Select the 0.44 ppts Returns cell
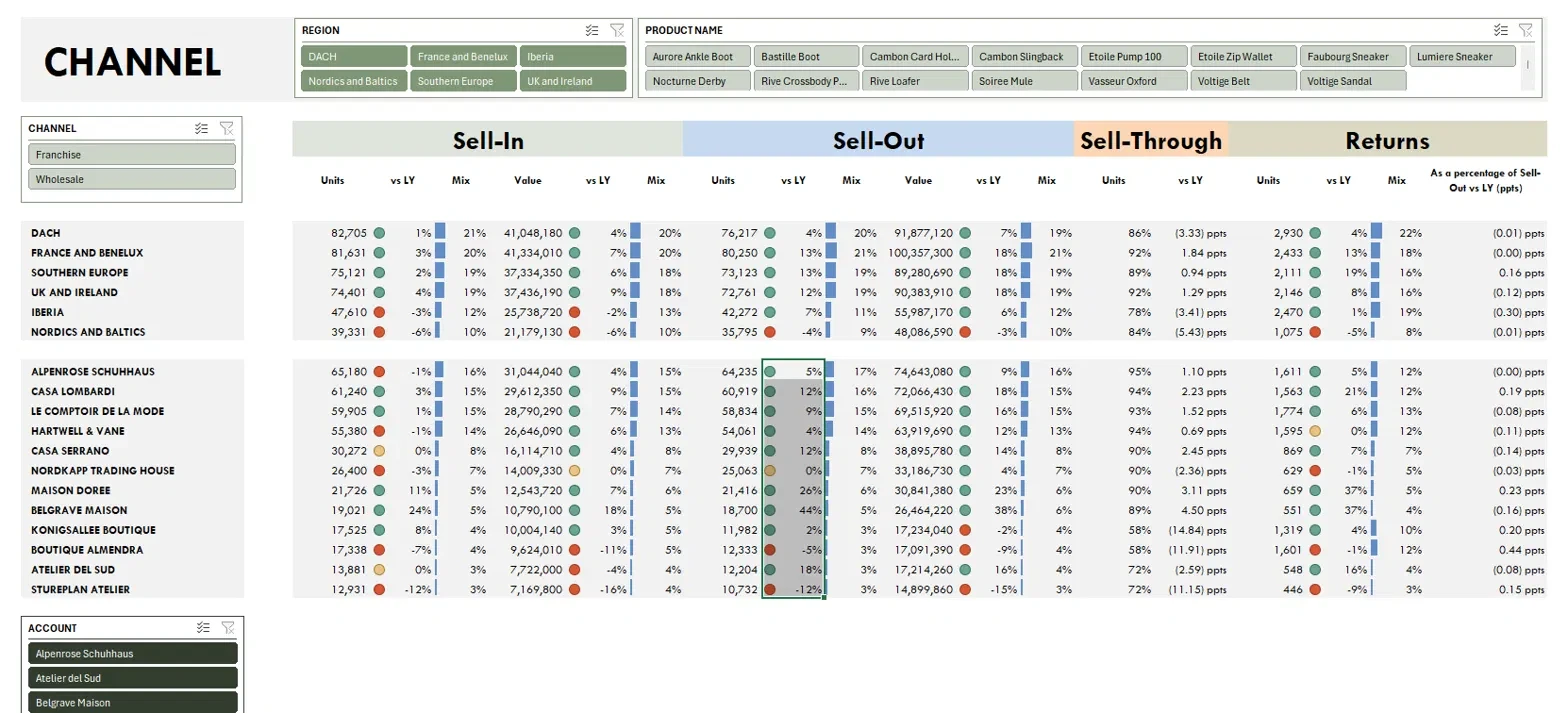 click(1521, 550)
